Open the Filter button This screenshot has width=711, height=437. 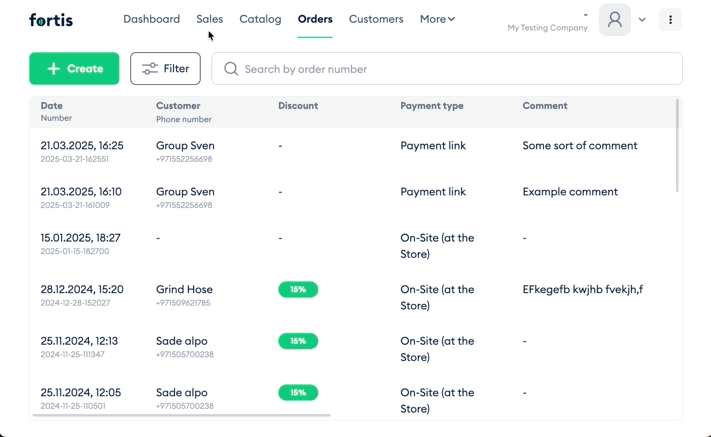pos(166,68)
